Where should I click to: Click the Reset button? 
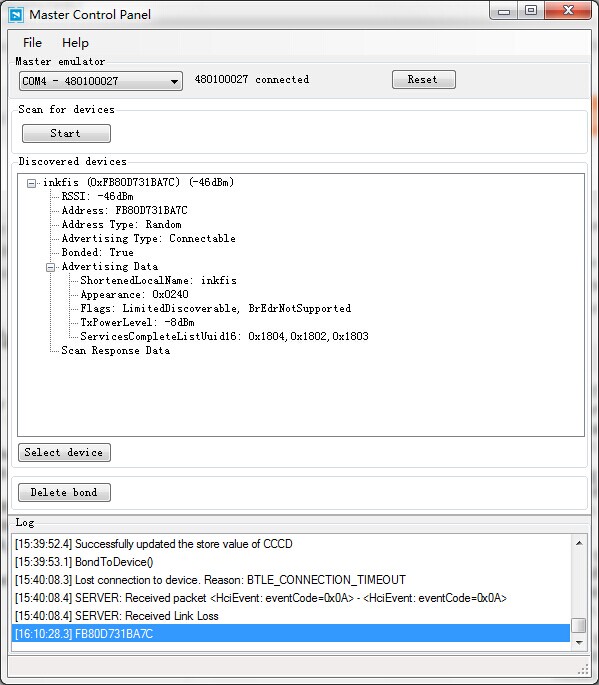[x=423, y=80]
